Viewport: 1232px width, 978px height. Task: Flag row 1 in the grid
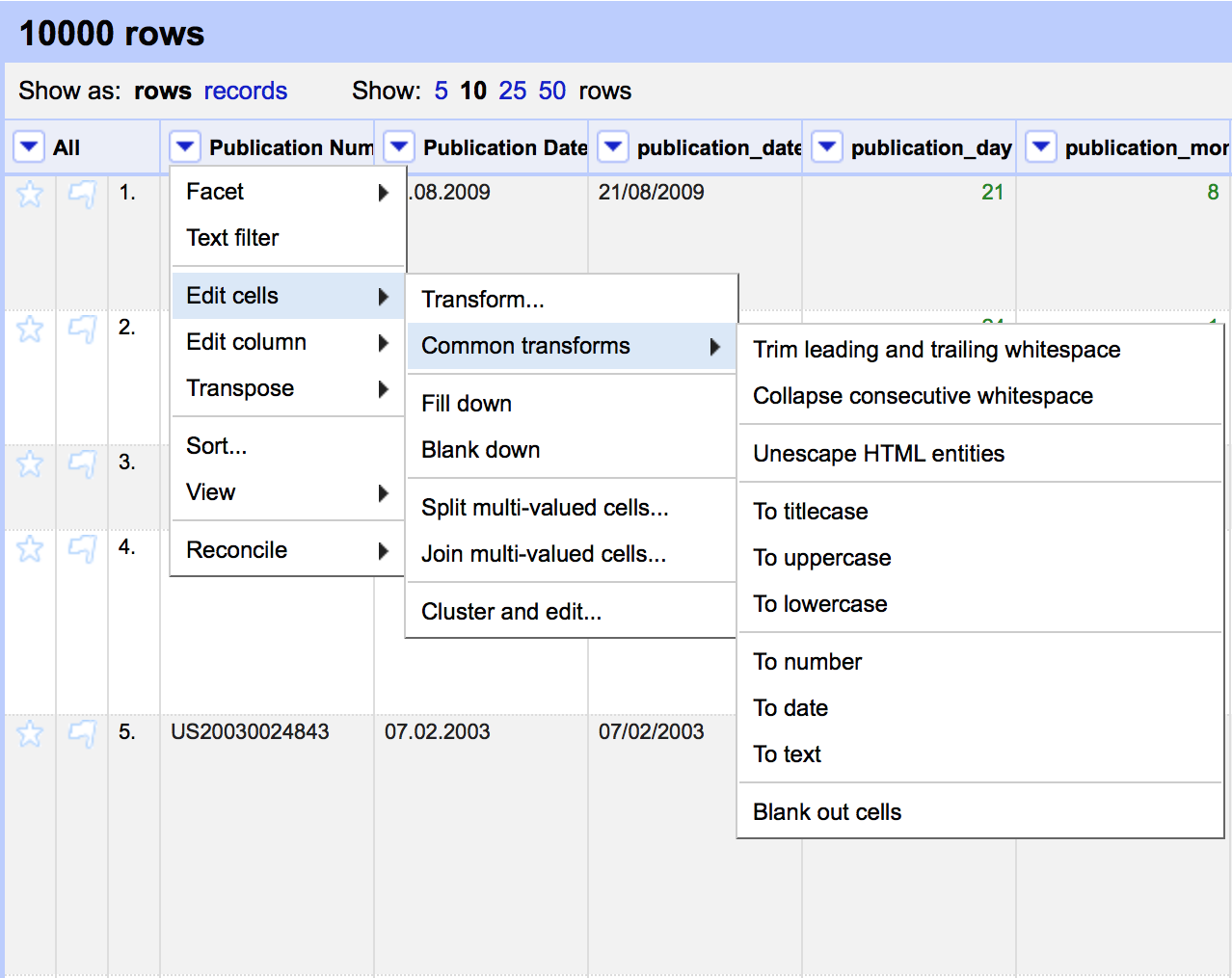(x=82, y=195)
